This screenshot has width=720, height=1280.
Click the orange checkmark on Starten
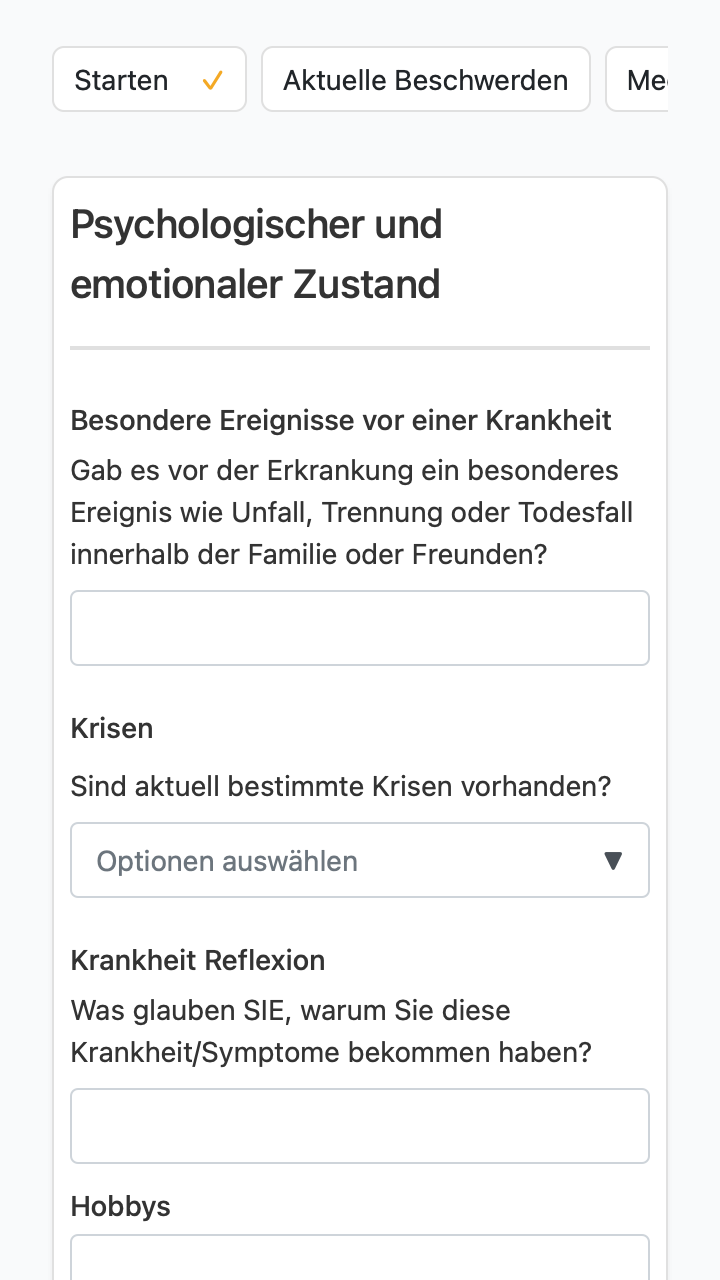pyautogui.click(x=212, y=81)
